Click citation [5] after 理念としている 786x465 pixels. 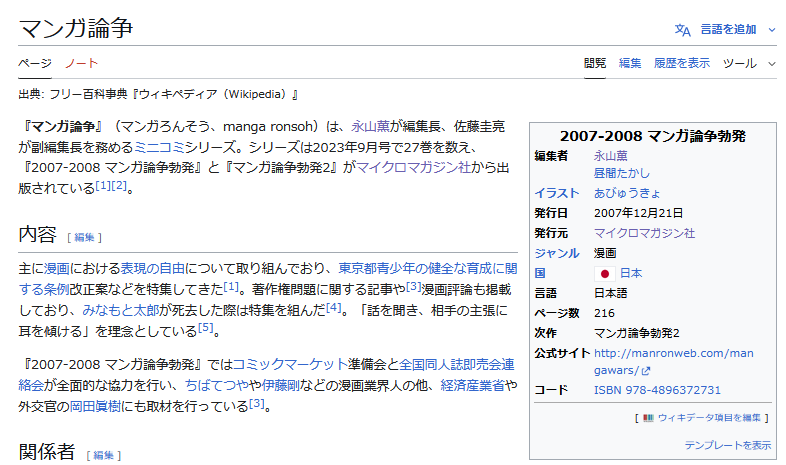point(206,328)
